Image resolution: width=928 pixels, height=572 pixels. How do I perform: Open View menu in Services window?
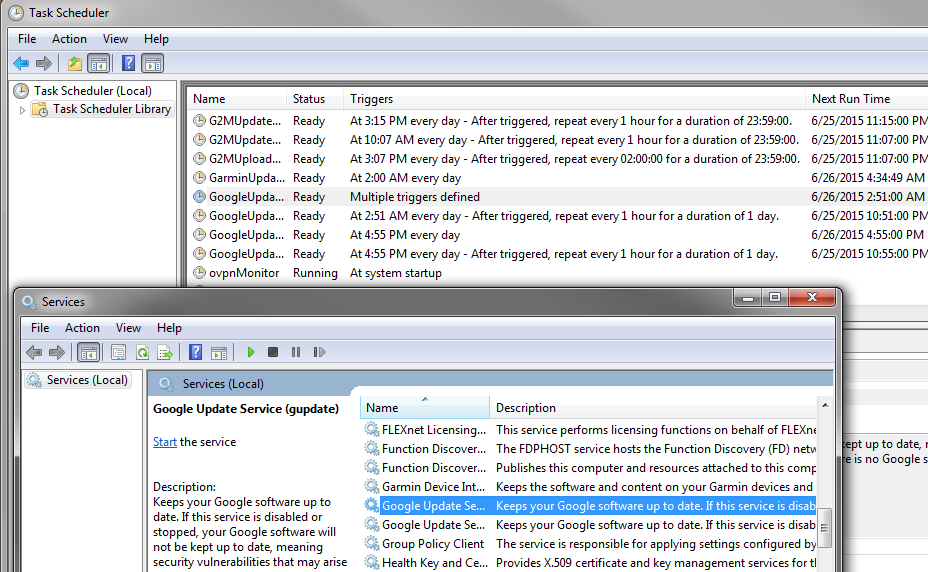click(128, 328)
